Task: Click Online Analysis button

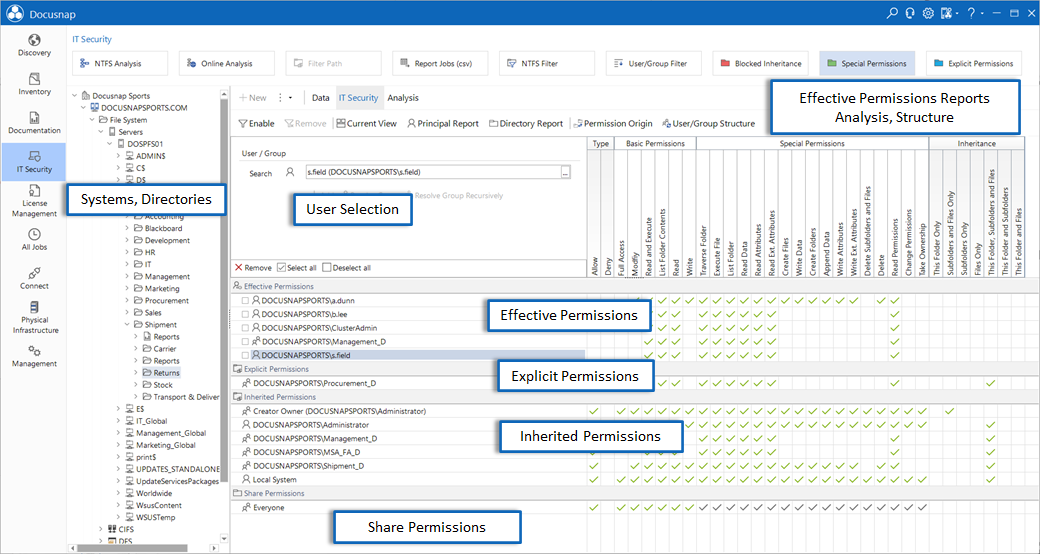Action: [x=227, y=64]
